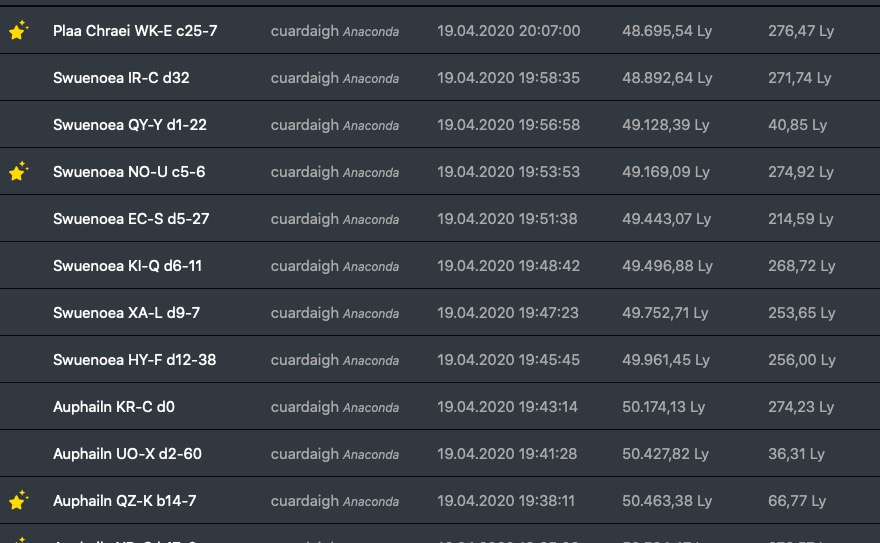The image size is (880, 543).
Task: Click cuardaigh commander in the Swuenoea IR-C d32 row
Action: click(x=304, y=78)
